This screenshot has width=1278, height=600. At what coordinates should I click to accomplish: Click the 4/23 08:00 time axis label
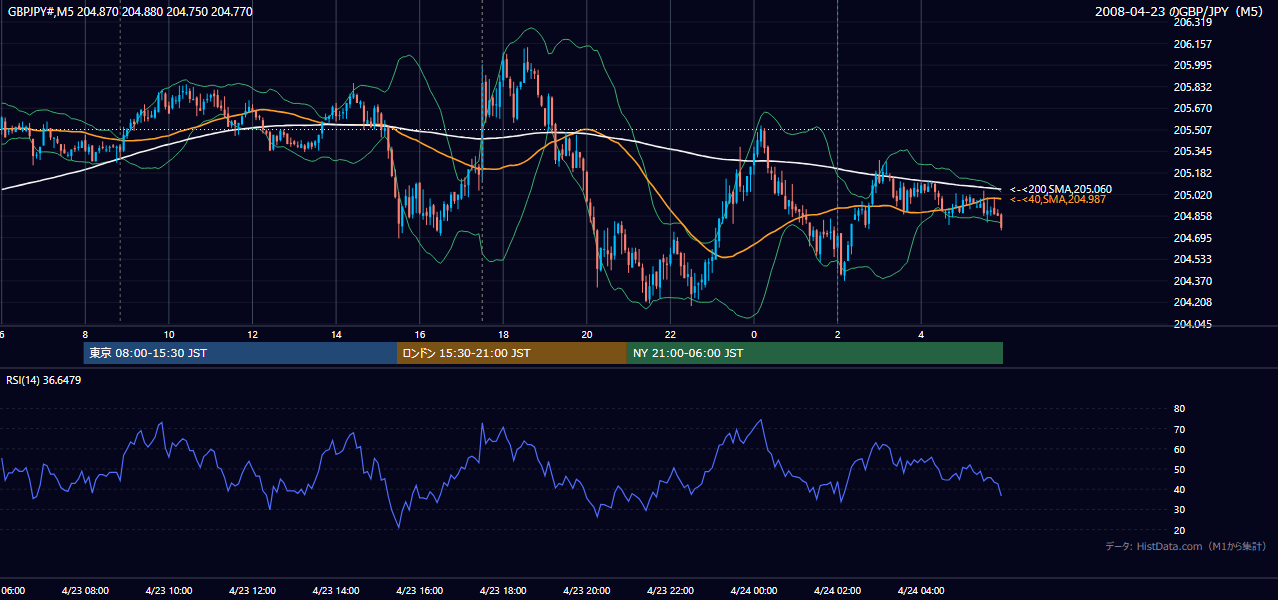tap(85, 590)
